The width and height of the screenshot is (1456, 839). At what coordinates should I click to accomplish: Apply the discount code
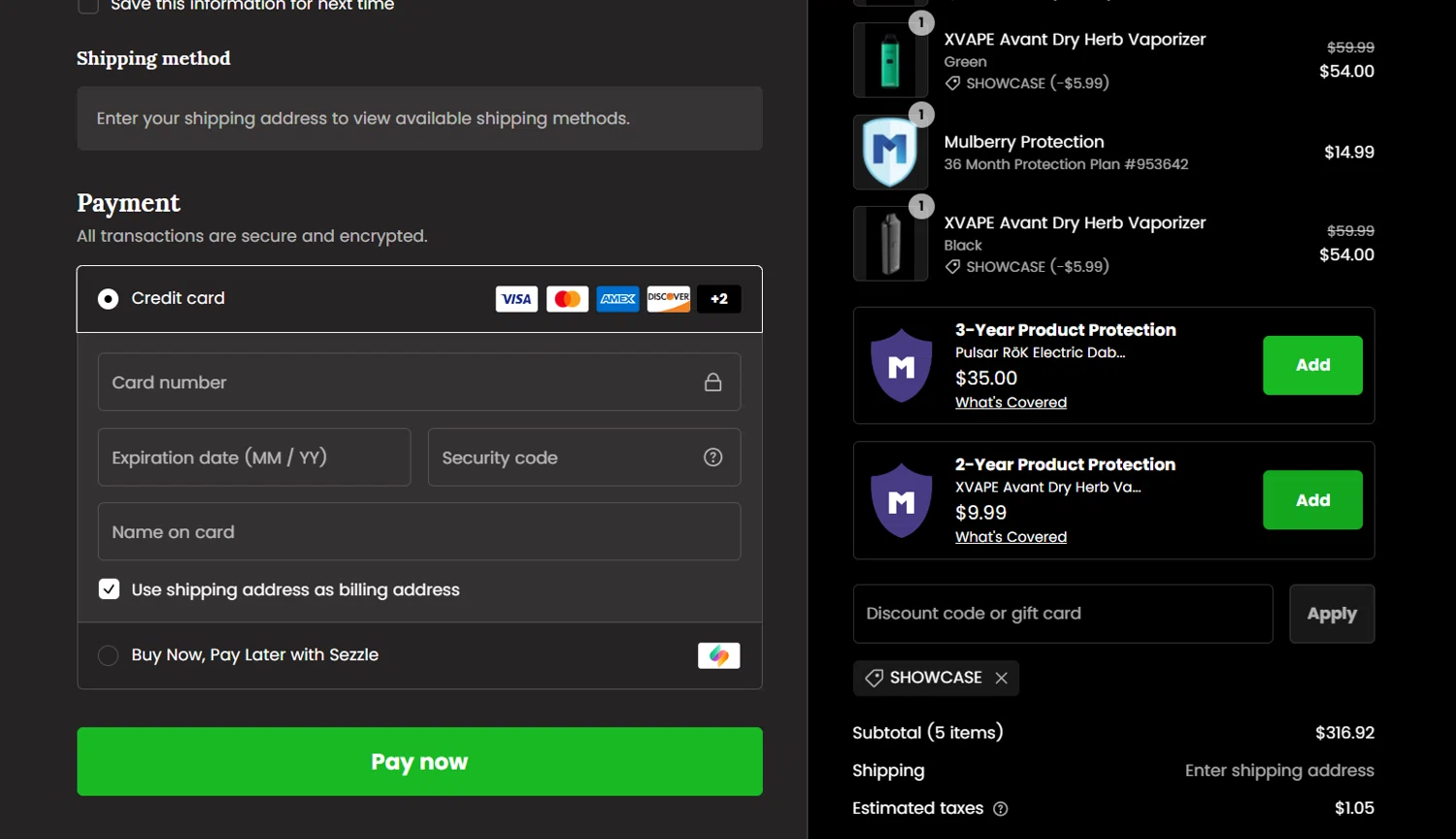point(1332,614)
